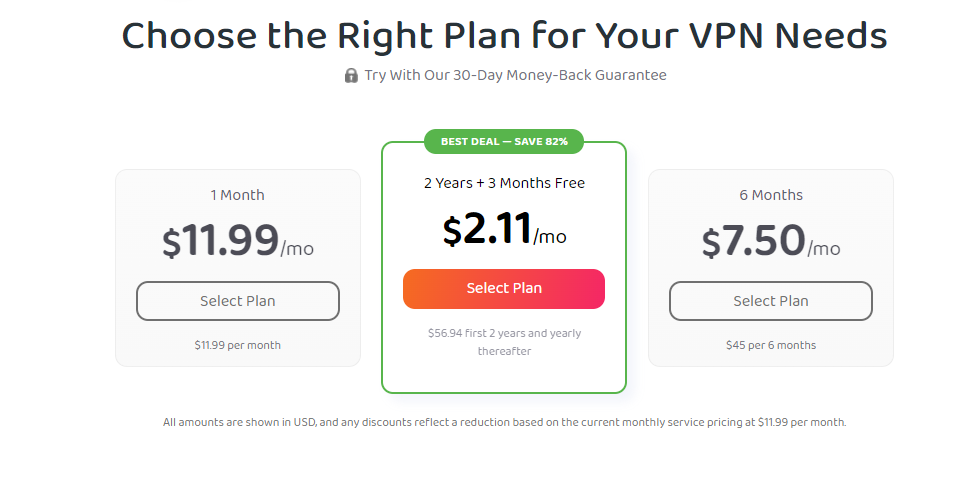Click the Choose the Right Plan heading
Viewport: 968px width, 486px height.
(x=504, y=36)
